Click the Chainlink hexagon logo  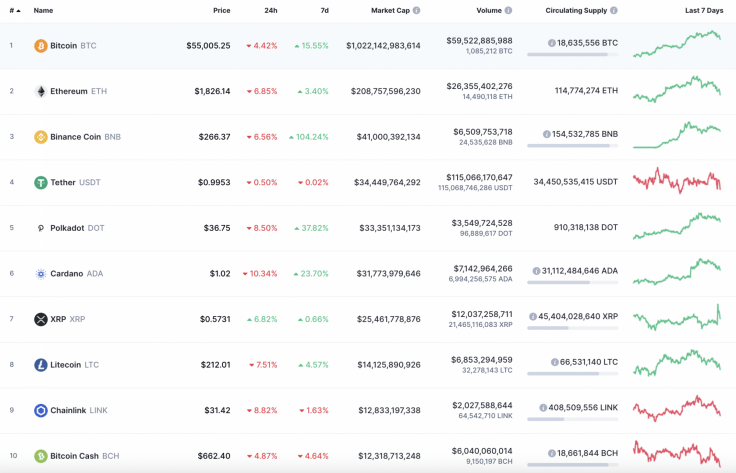point(41,410)
